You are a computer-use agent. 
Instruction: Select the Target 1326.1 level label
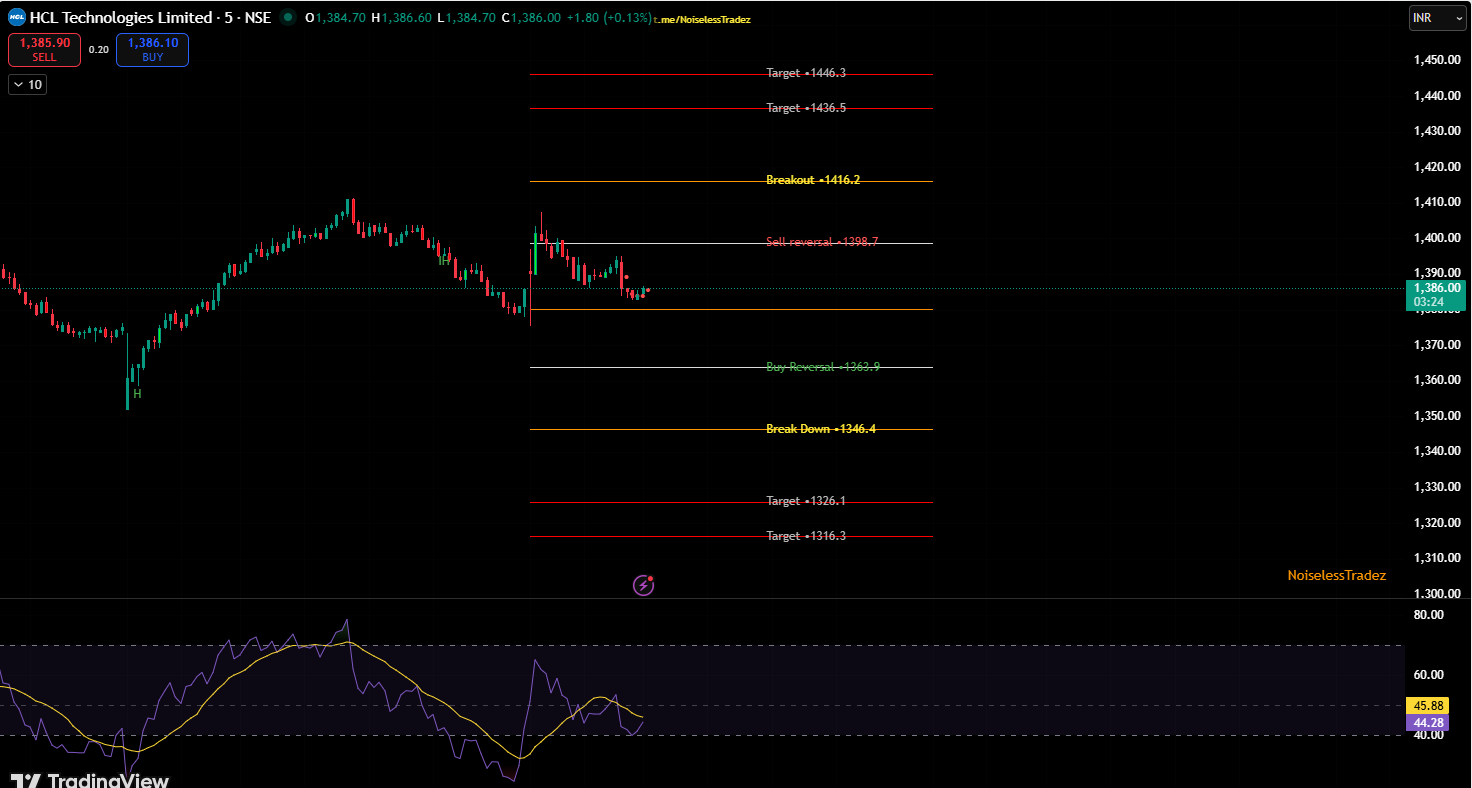point(806,501)
